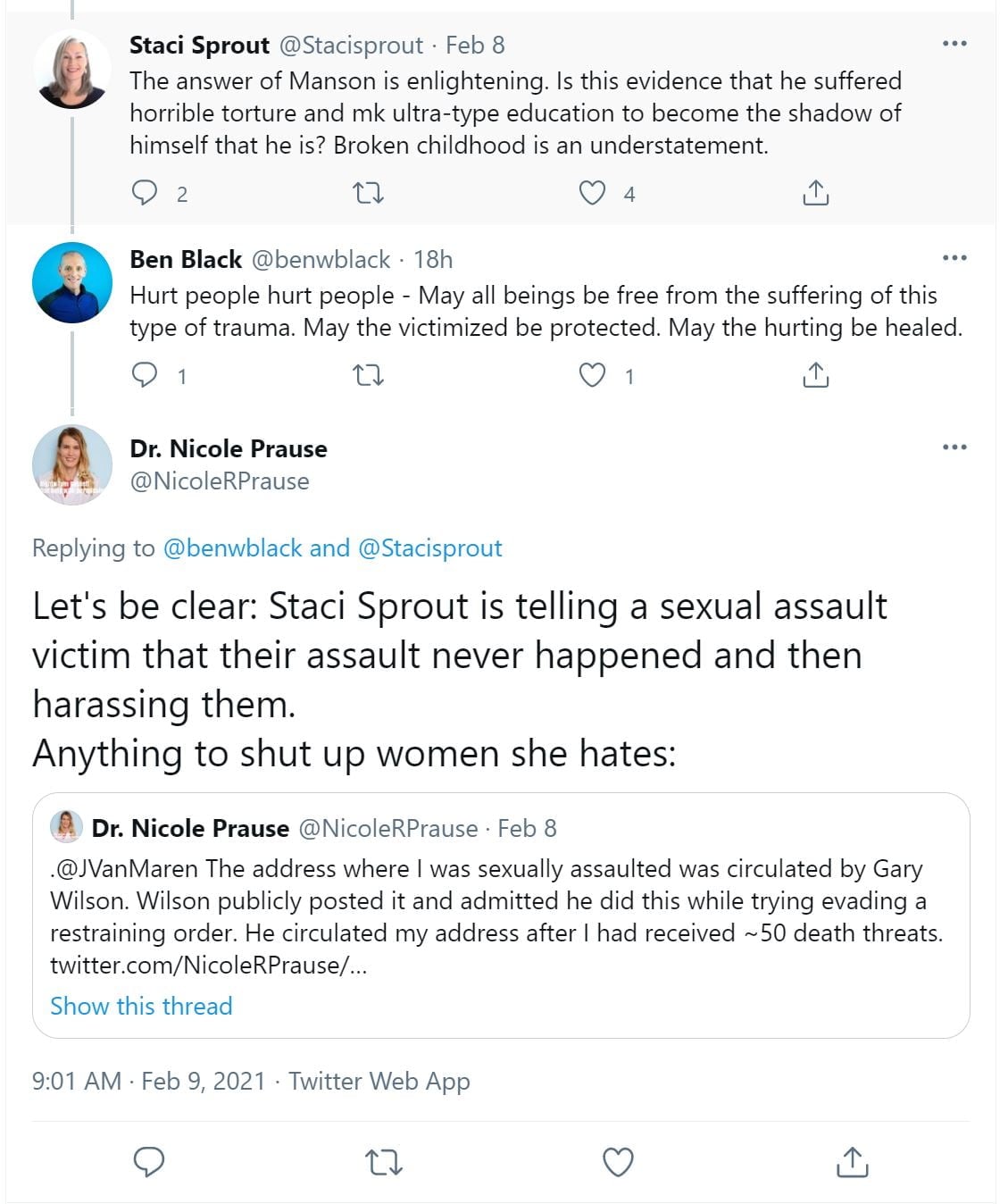
Task: Share Dr. Nicole Prause's main tweet
Action: [x=852, y=1161]
